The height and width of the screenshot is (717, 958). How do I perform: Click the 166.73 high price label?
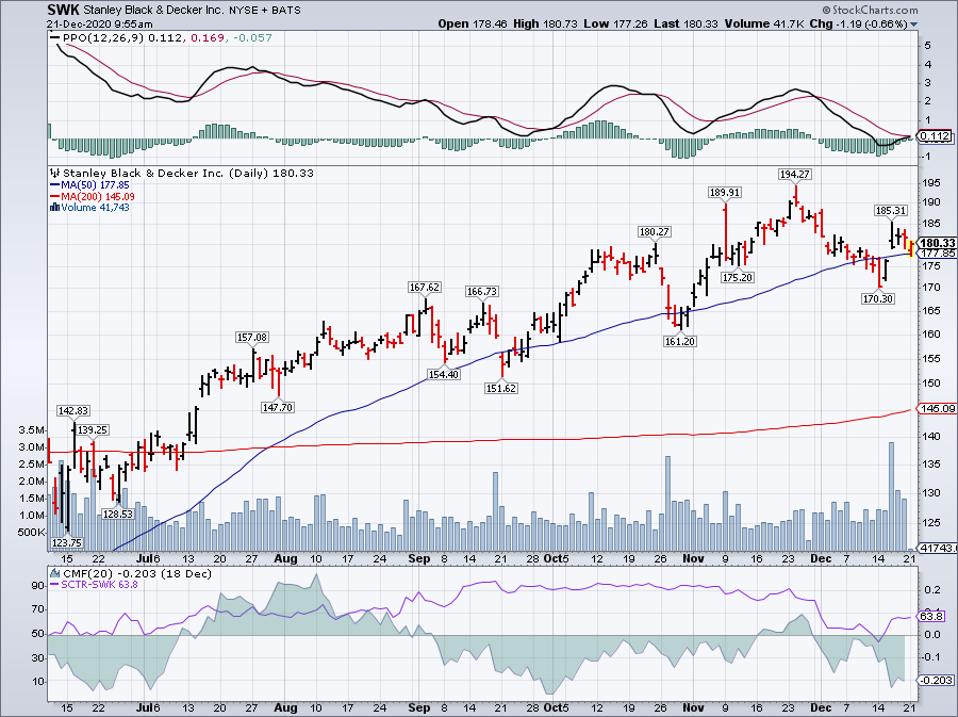click(481, 292)
